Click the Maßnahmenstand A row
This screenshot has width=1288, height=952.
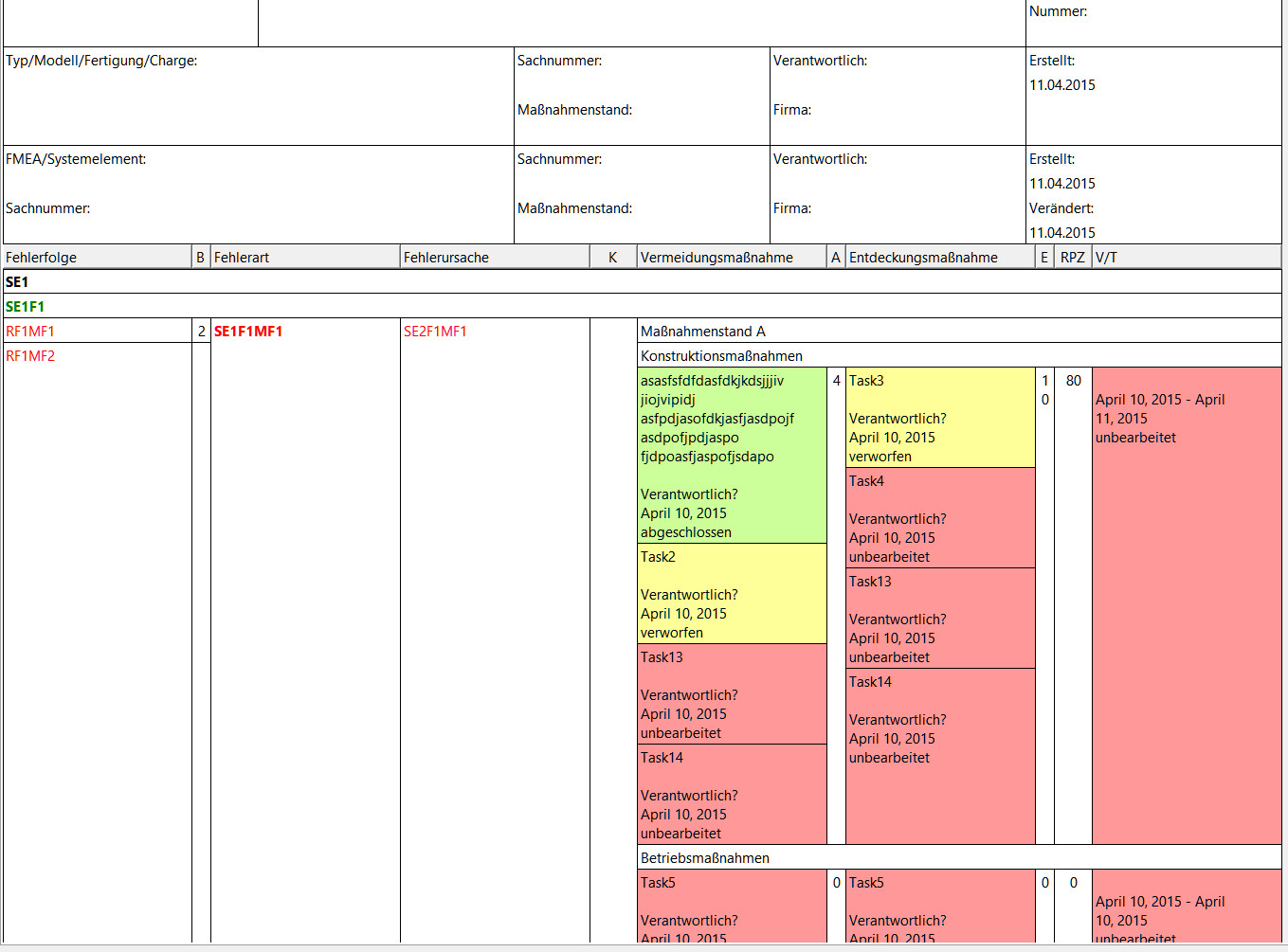pos(959,332)
